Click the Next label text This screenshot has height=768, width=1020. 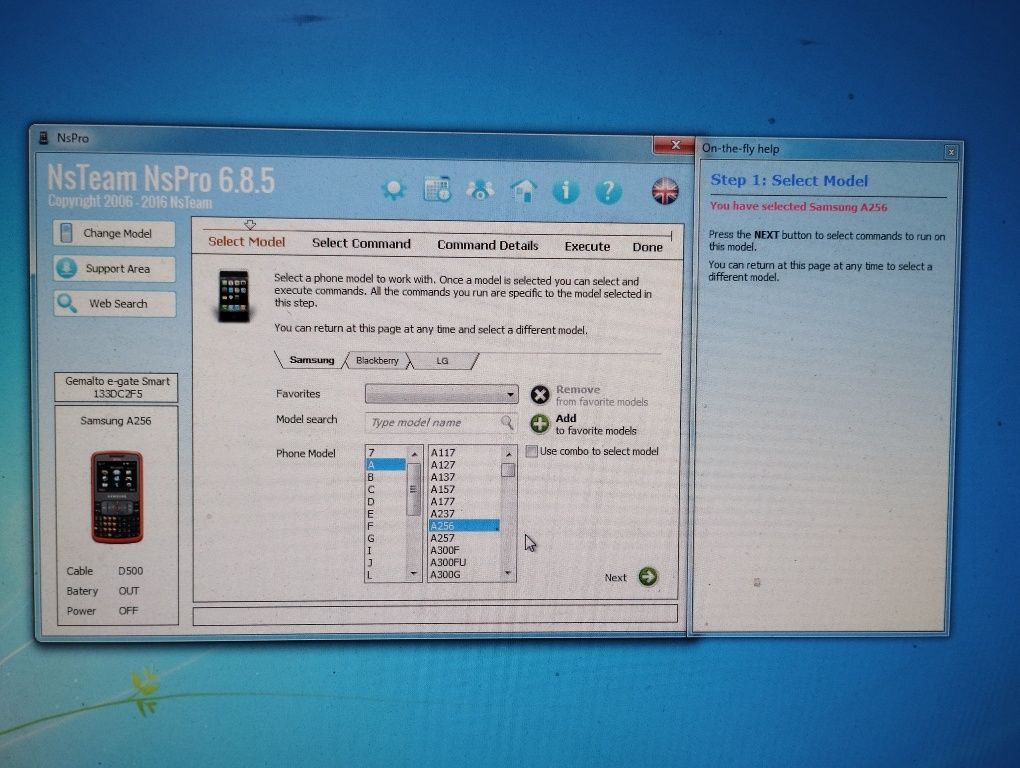pos(615,577)
